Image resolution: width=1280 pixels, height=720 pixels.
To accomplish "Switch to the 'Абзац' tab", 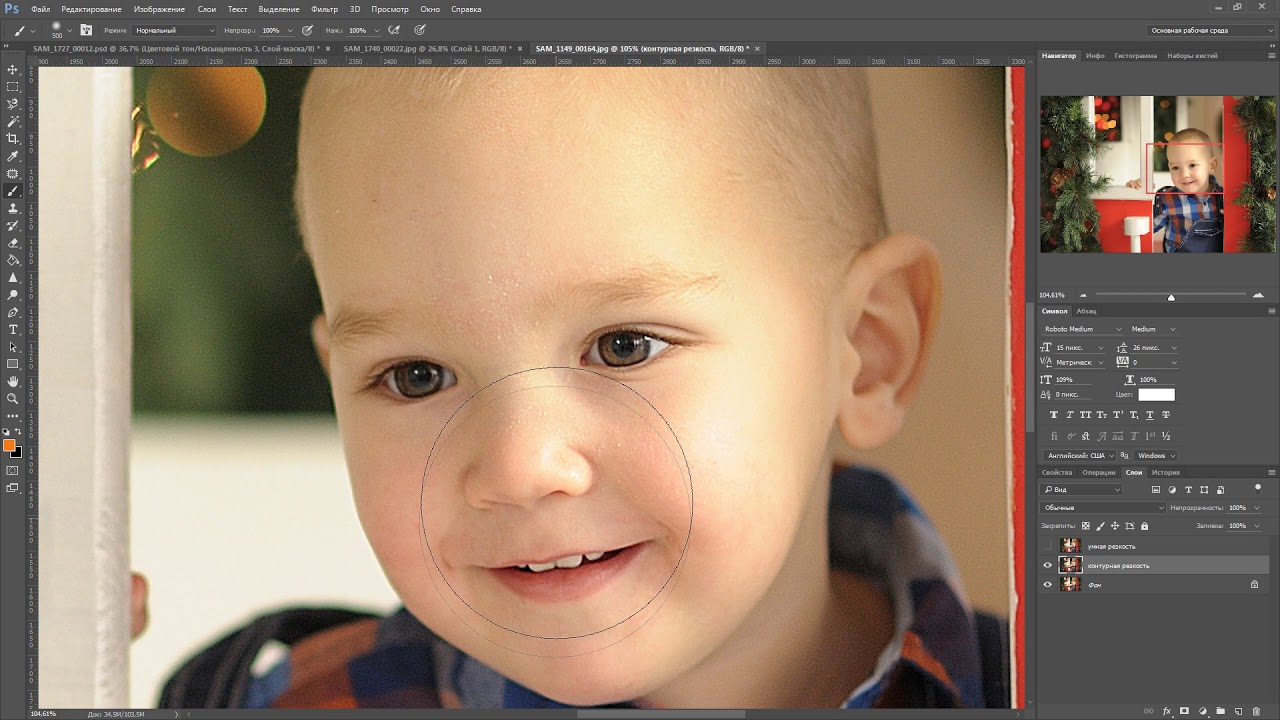I will tap(1086, 311).
